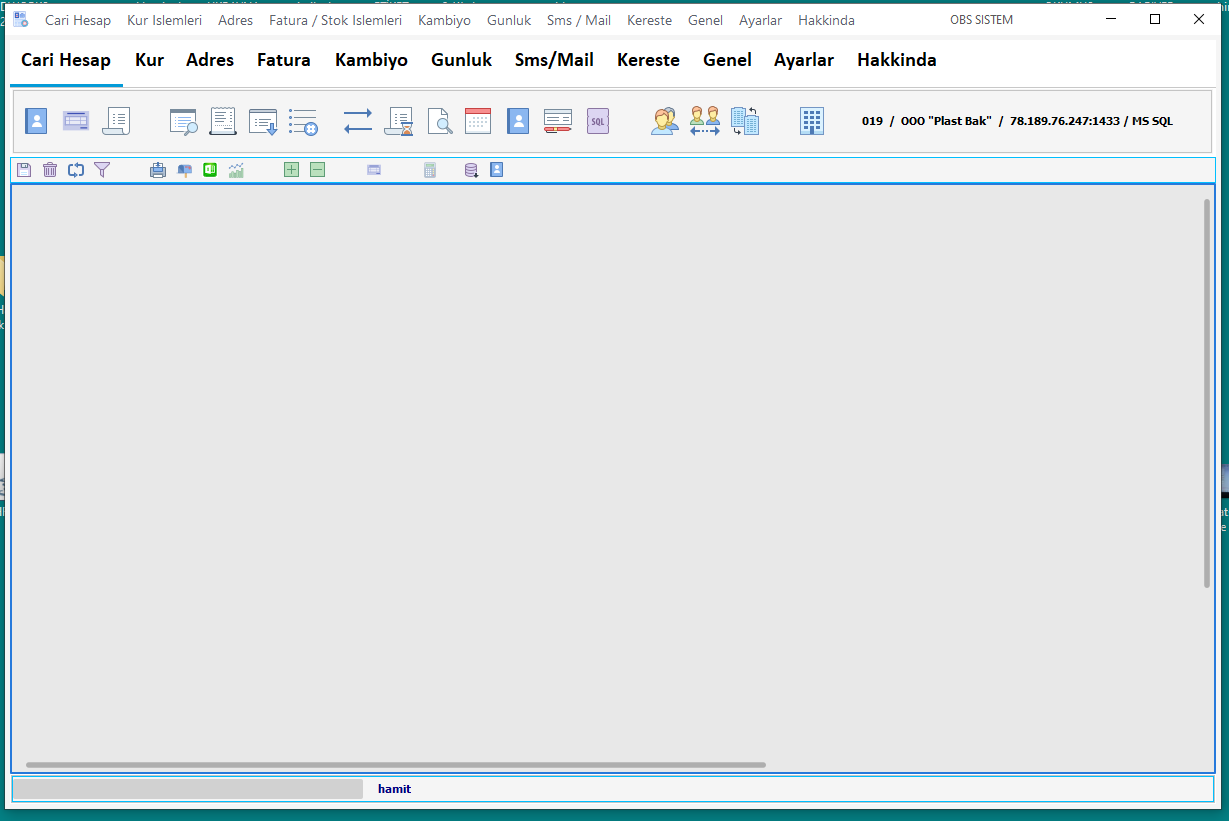This screenshot has width=1229, height=821.
Task: Switch to the bold Adres tab
Action: (x=210, y=60)
